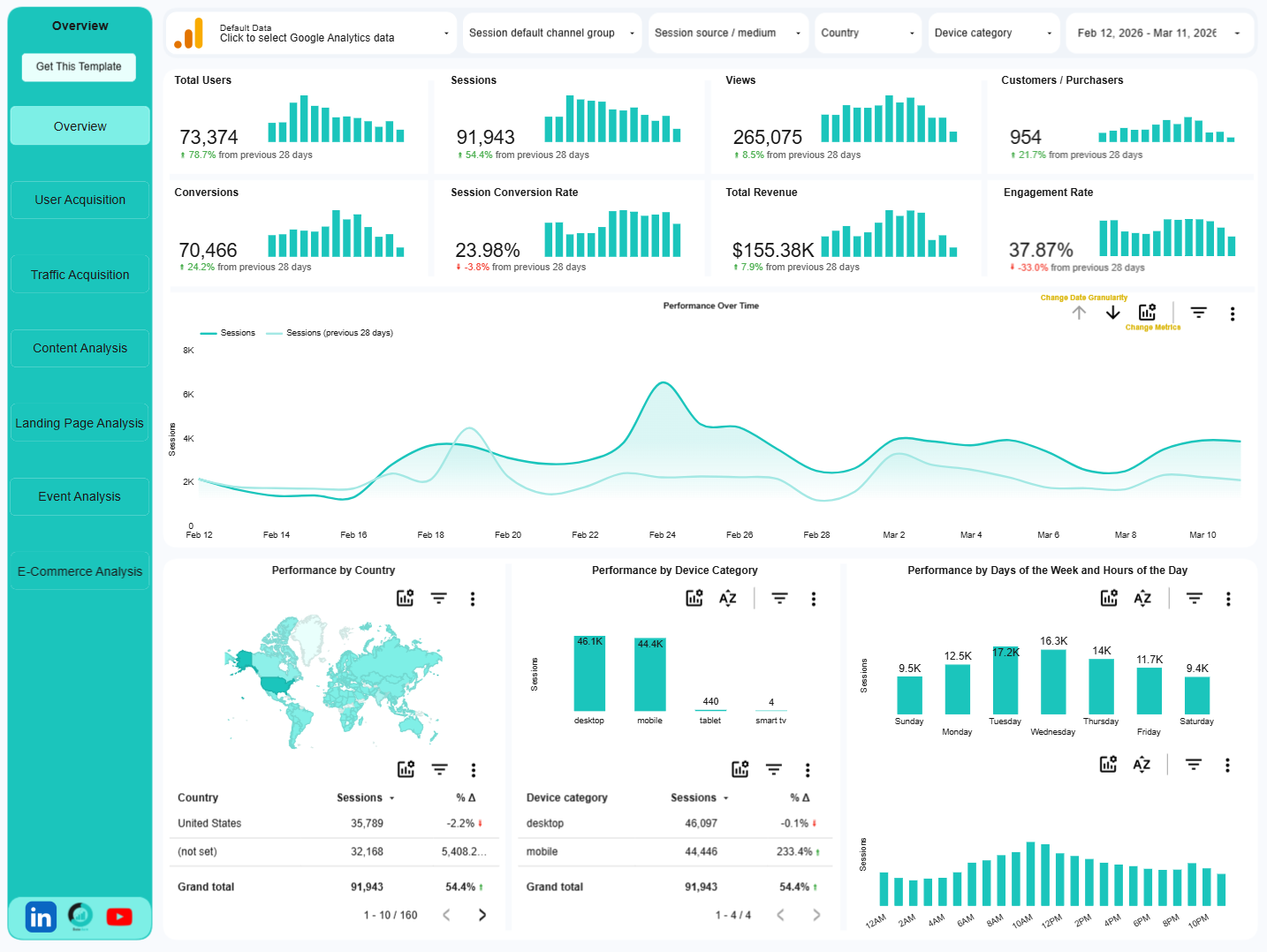Open the LinkedIn icon in the sidebar
Viewport: 1267px width, 952px height.
(x=41, y=917)
